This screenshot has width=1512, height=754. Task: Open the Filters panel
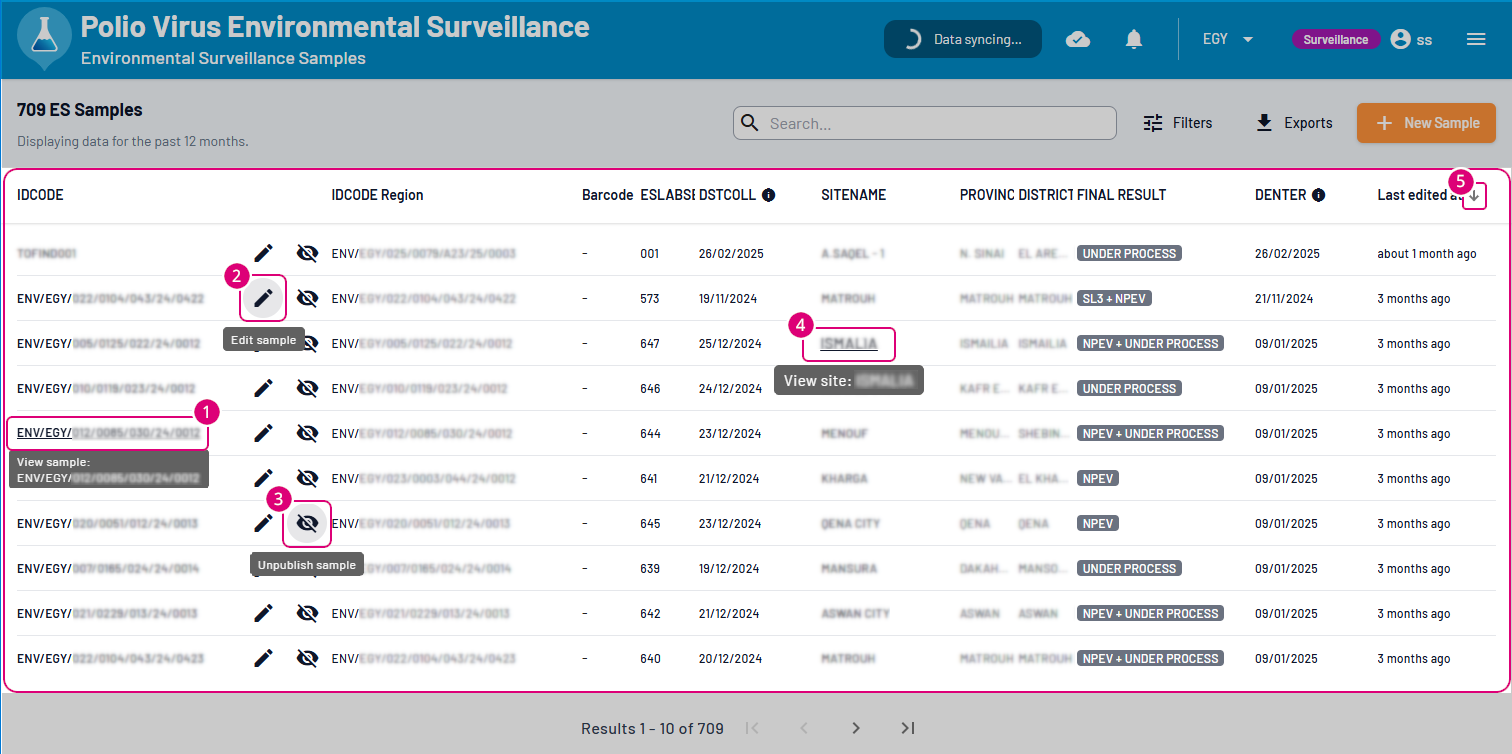point(1178,123)
